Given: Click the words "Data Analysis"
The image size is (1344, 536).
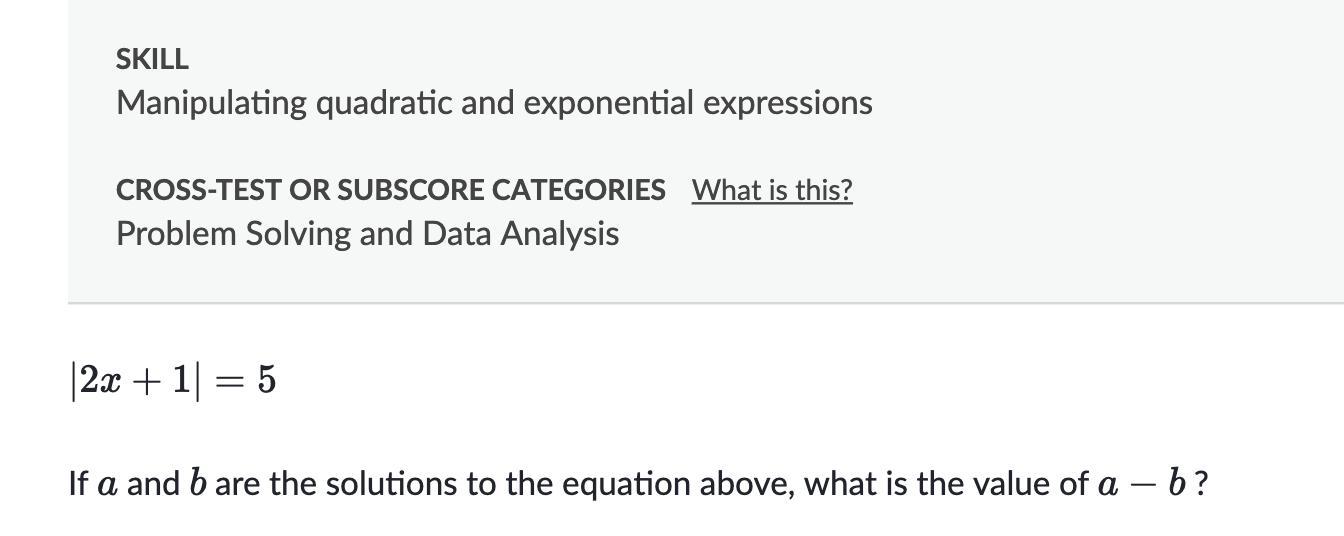Looking at the screenshot, I should (x=520, y=234).
